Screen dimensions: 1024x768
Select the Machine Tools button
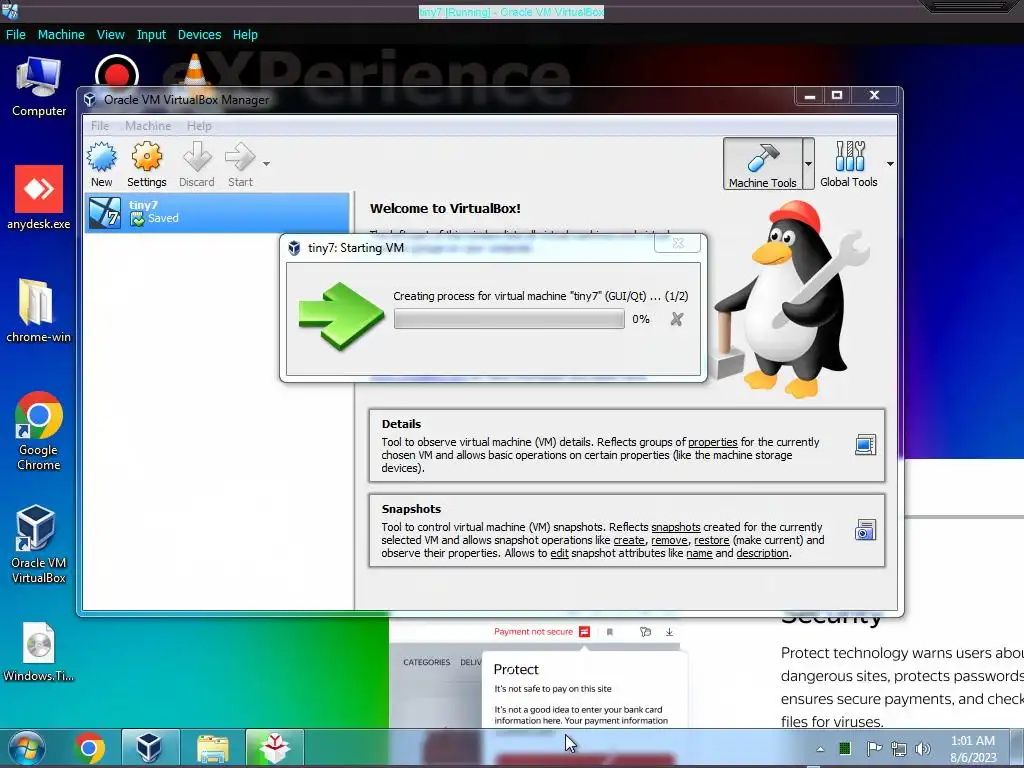(763, 164)
